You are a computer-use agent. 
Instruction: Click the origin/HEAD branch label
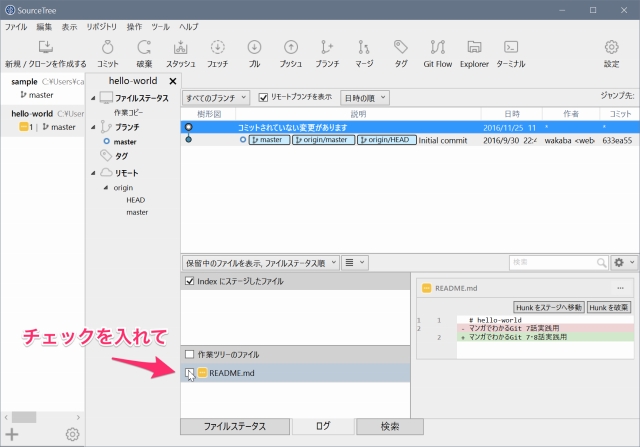[387, 140]
